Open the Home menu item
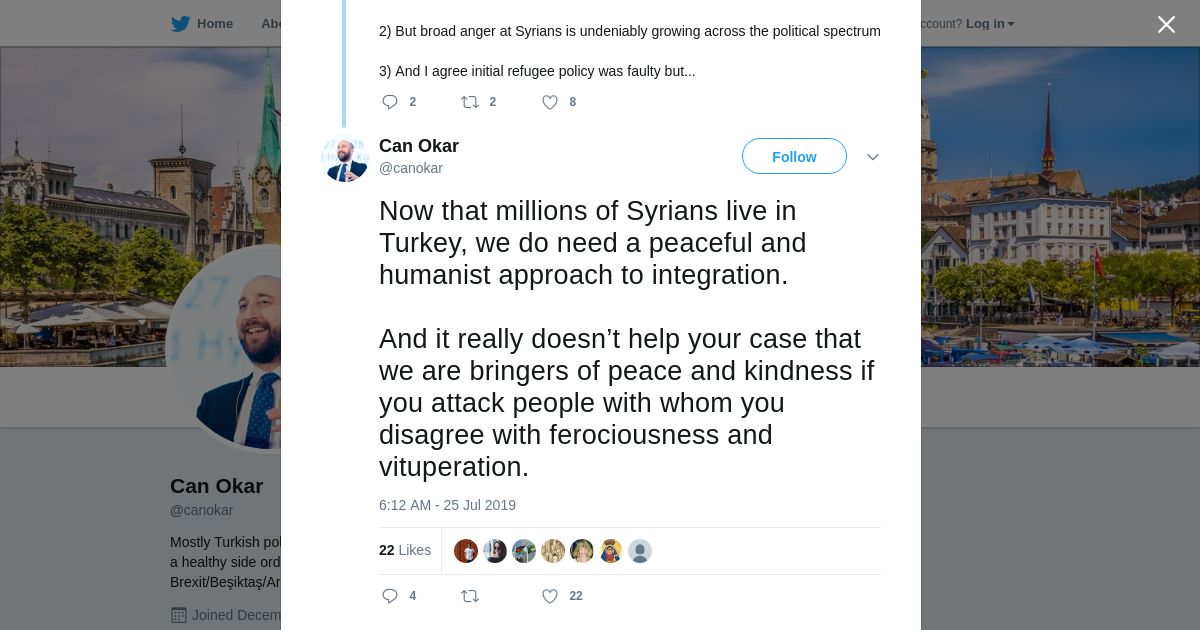The height and width of the screenshot is (630, 1200). 214,24
